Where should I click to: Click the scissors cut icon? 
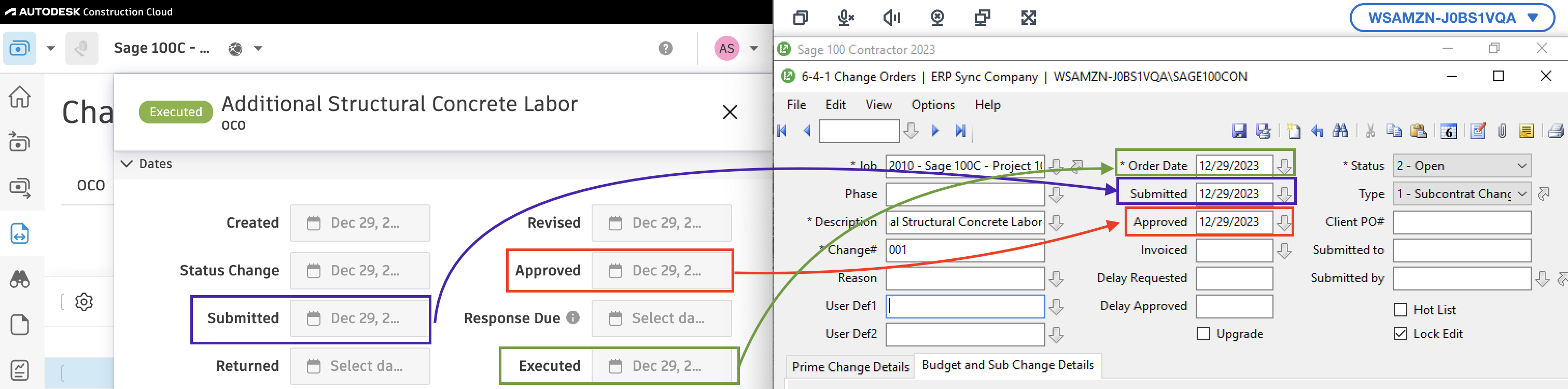1370,131
